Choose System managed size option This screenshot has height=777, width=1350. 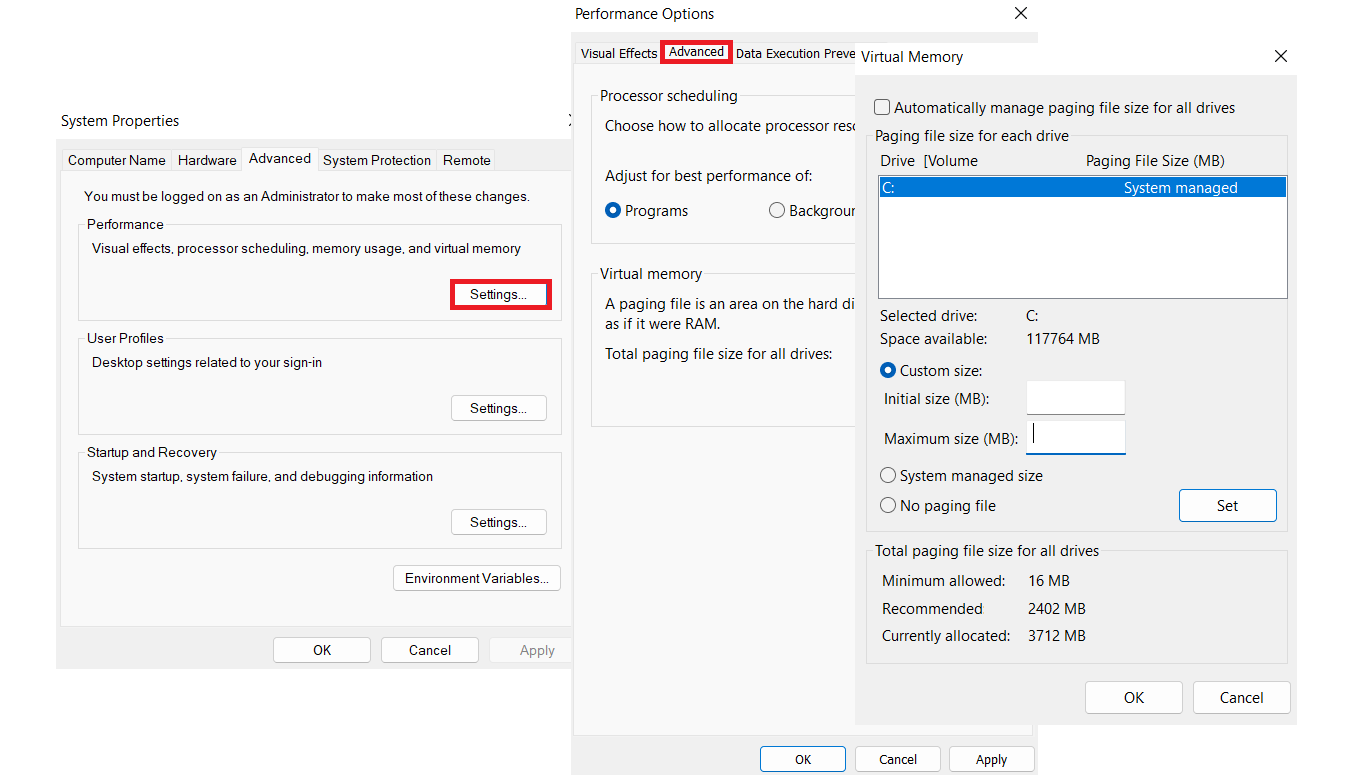pos(888,476)
